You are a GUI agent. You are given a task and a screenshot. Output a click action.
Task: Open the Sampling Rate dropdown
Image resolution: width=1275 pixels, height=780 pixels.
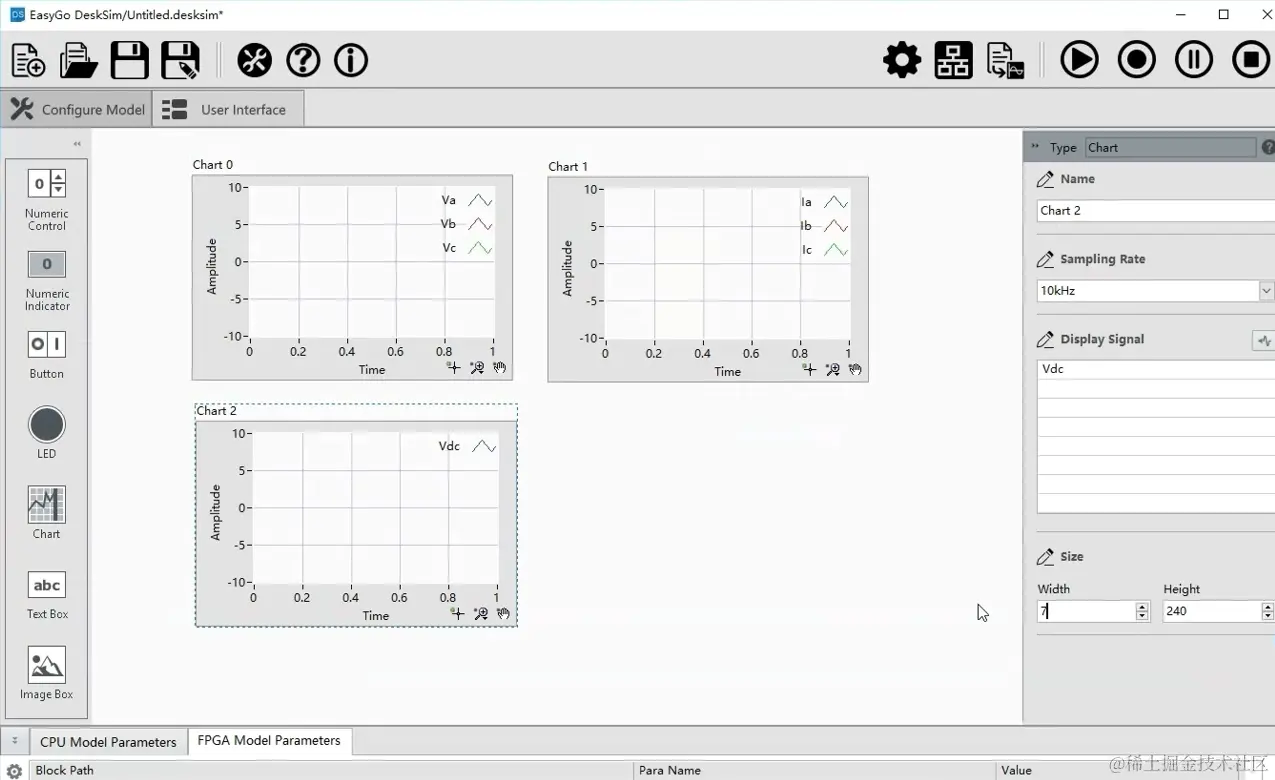(x=1266, y=291)
